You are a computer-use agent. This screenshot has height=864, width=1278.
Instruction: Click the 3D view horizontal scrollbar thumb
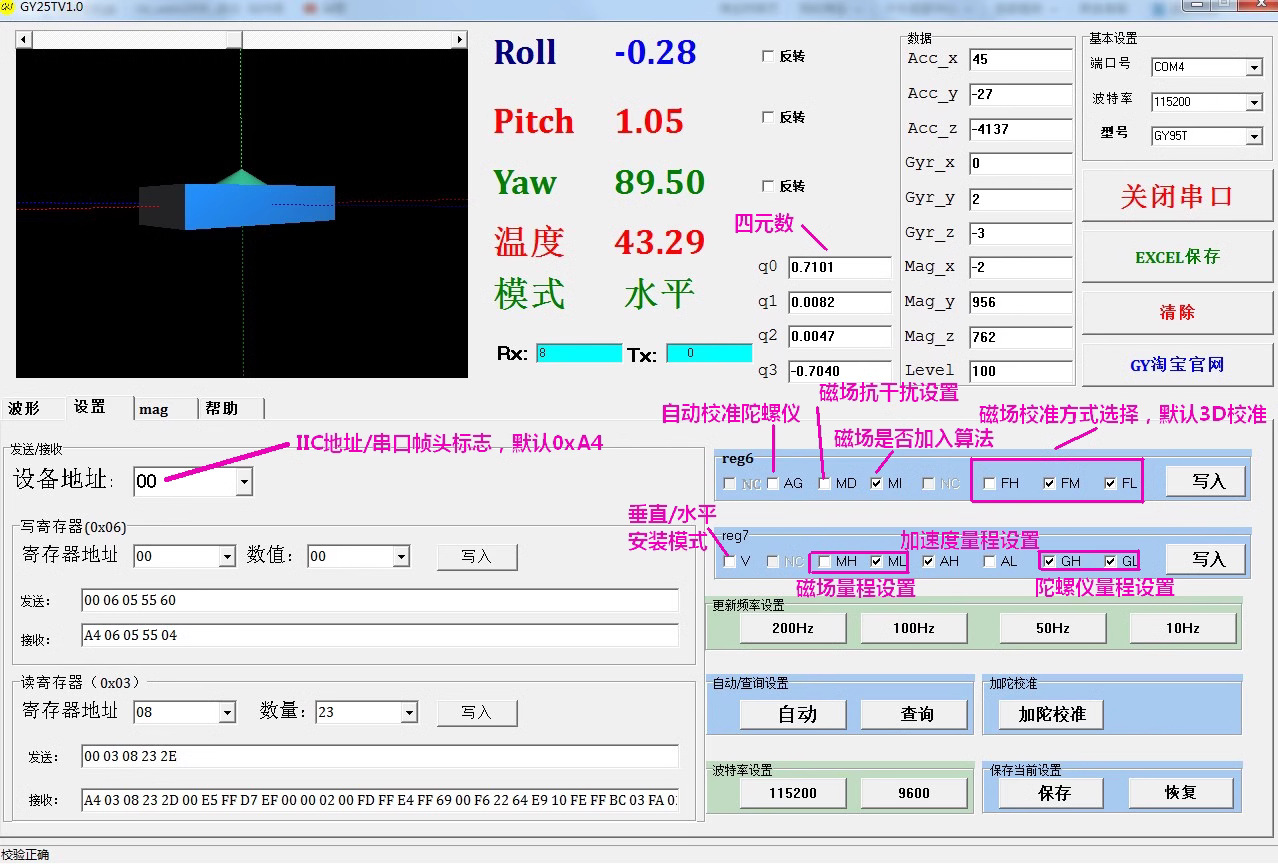coord(234,40)
